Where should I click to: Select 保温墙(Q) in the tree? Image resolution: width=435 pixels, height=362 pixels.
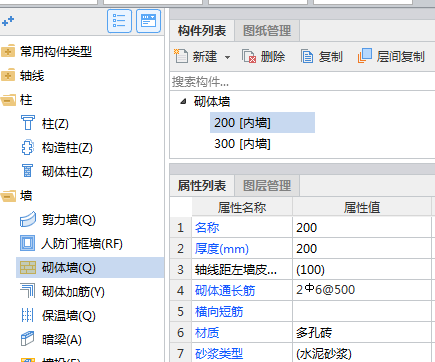click(x=69, y=316)
